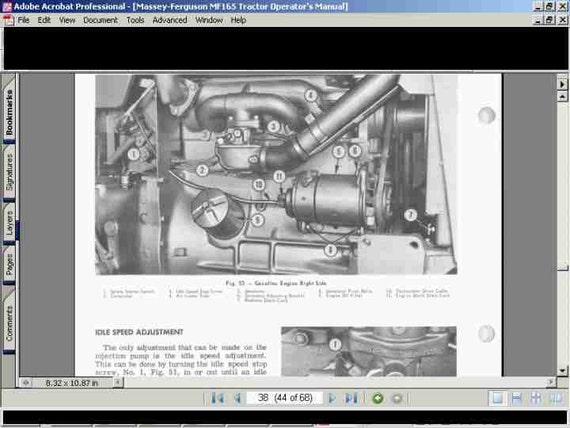Go to next view grey button
Viewport: 570px width, 428px height.
tap(397, 399)
